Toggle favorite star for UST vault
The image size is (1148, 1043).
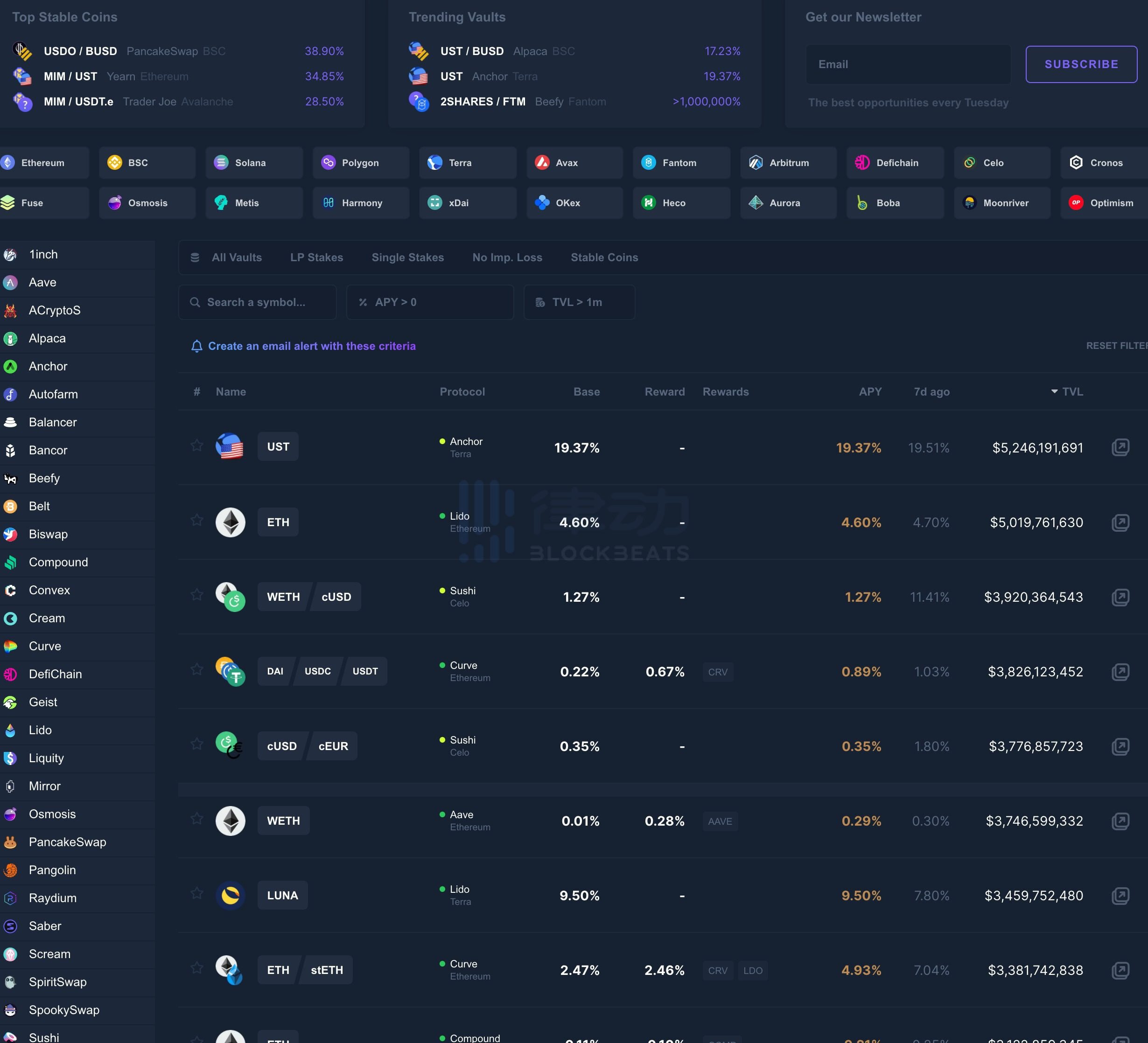pyautogui.click(x=197, y=447)
